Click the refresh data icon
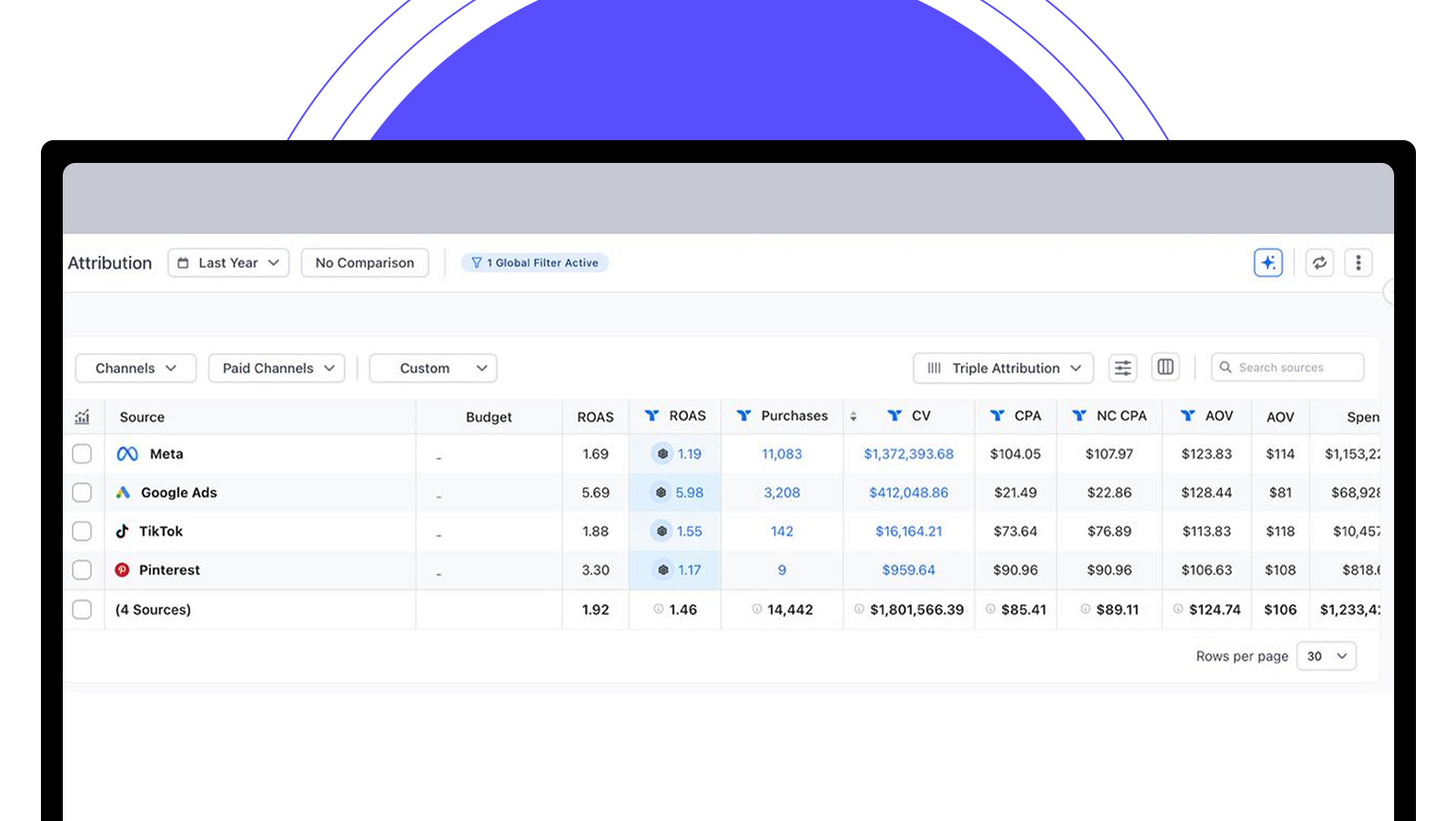The height and width of the screenshot is (821, 1456). click(1319, 263)
